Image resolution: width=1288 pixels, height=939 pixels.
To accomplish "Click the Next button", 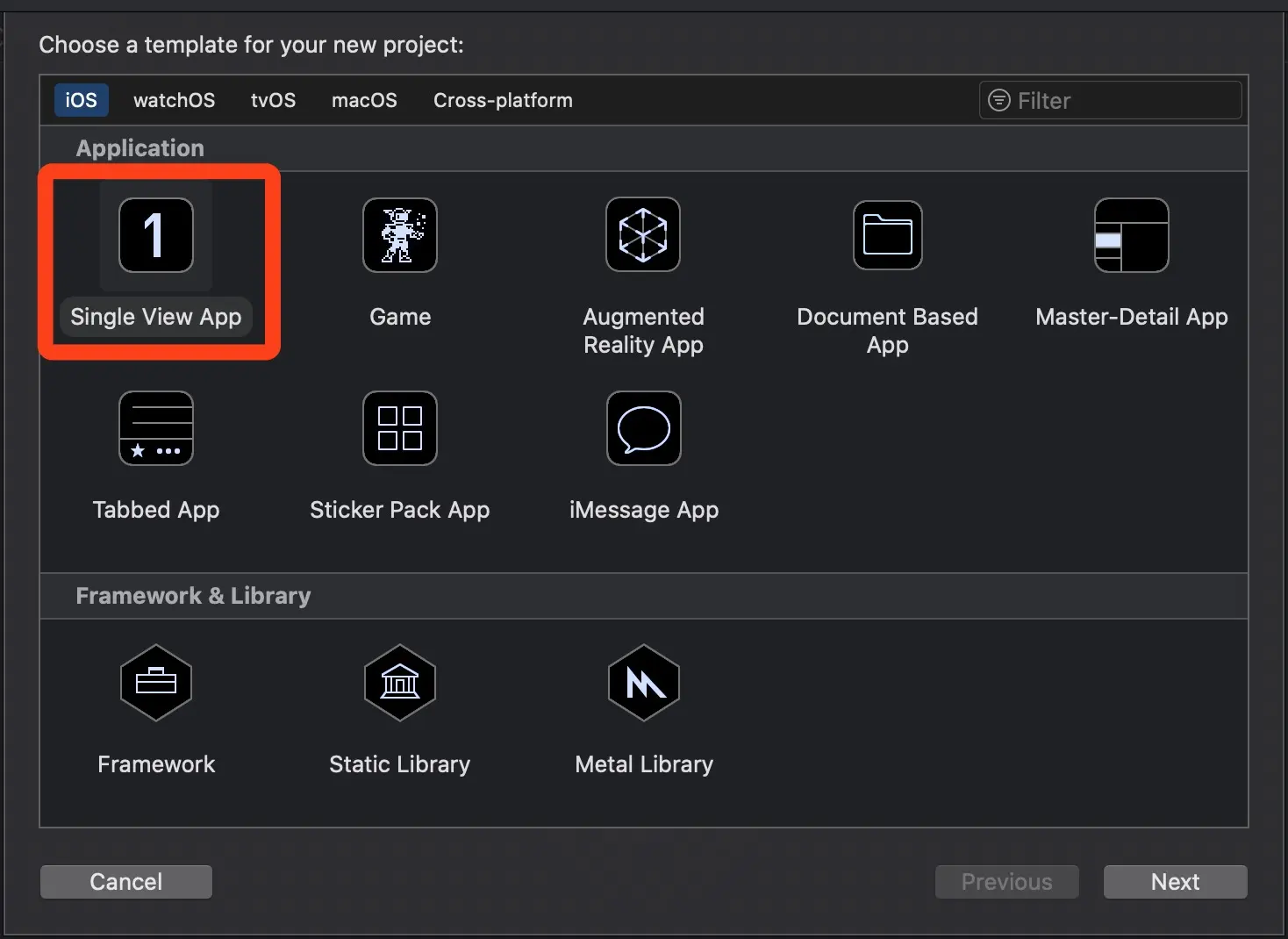I will click(1176, 882).
